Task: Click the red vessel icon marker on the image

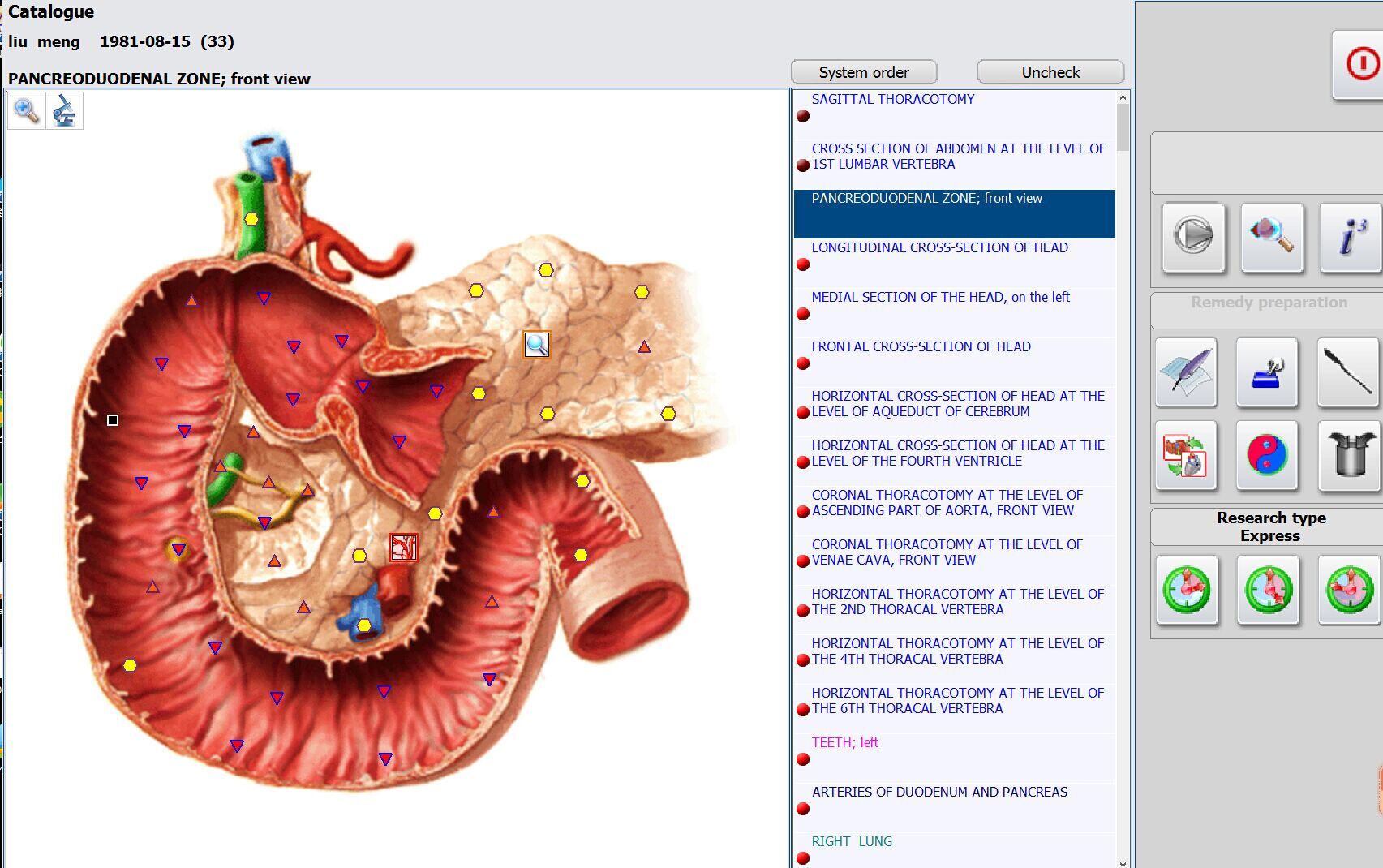Action: tap(403, 548)
